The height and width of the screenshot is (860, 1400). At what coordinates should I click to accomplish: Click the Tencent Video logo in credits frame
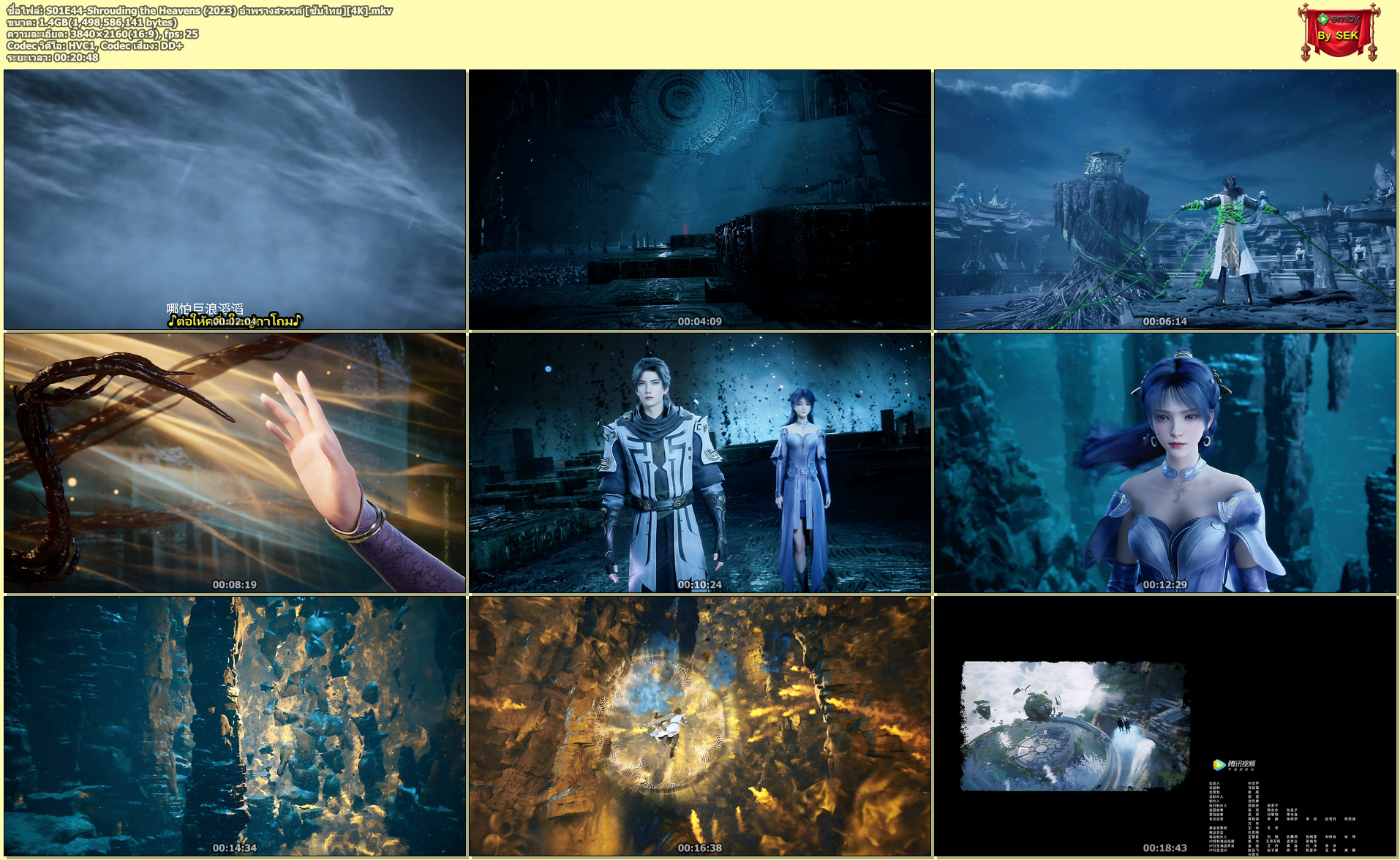(x=1234, y=765)
